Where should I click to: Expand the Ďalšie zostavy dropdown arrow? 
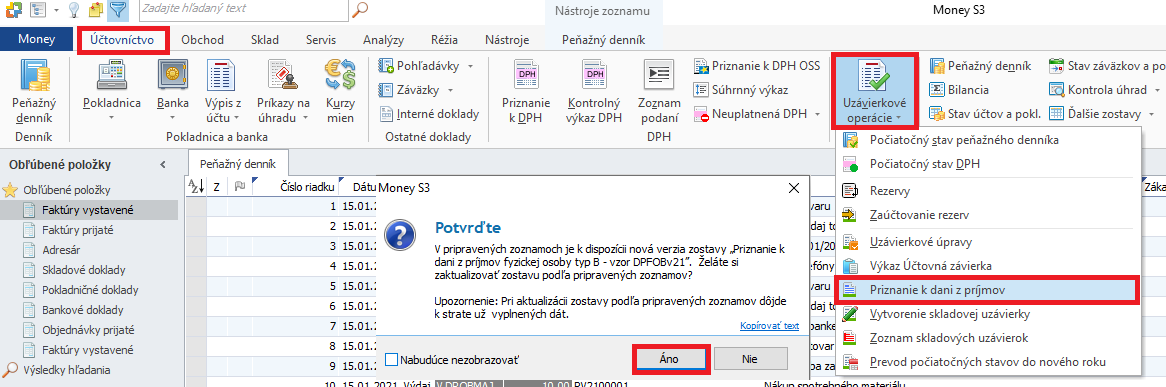[x=1151, y=114]
